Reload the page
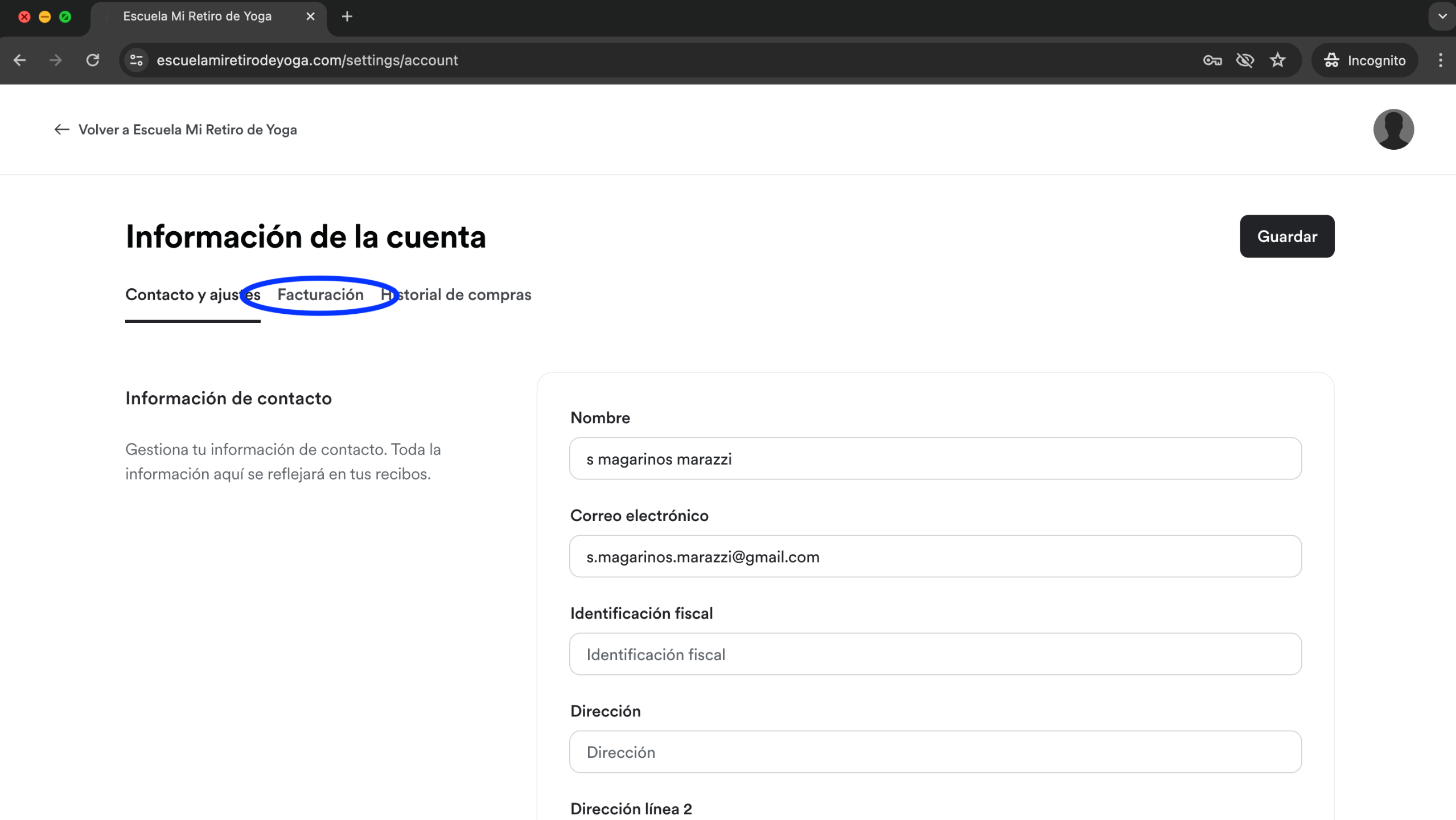The height and width of the screenshot is (820, 1456). pos(93,60)
